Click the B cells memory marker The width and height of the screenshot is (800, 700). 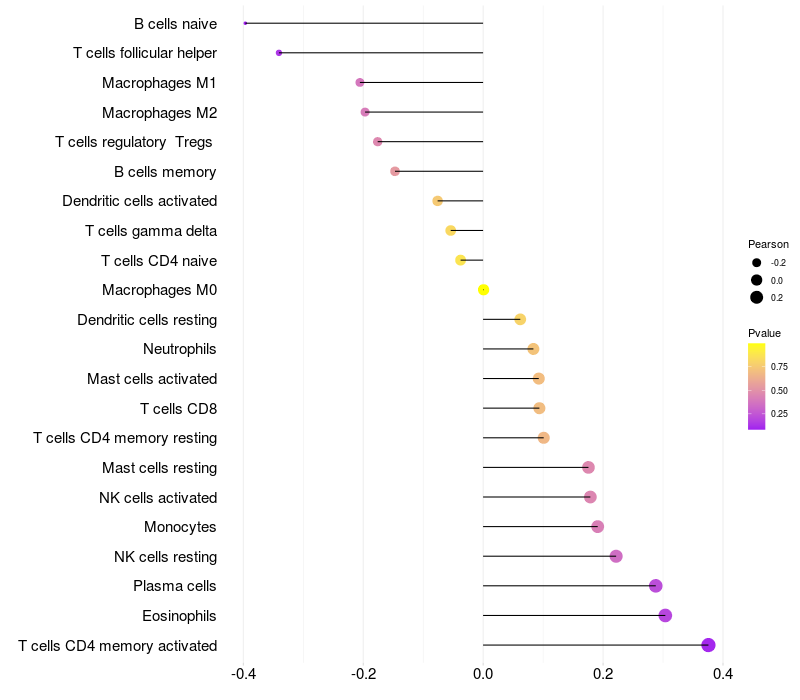tap(395, 171)
